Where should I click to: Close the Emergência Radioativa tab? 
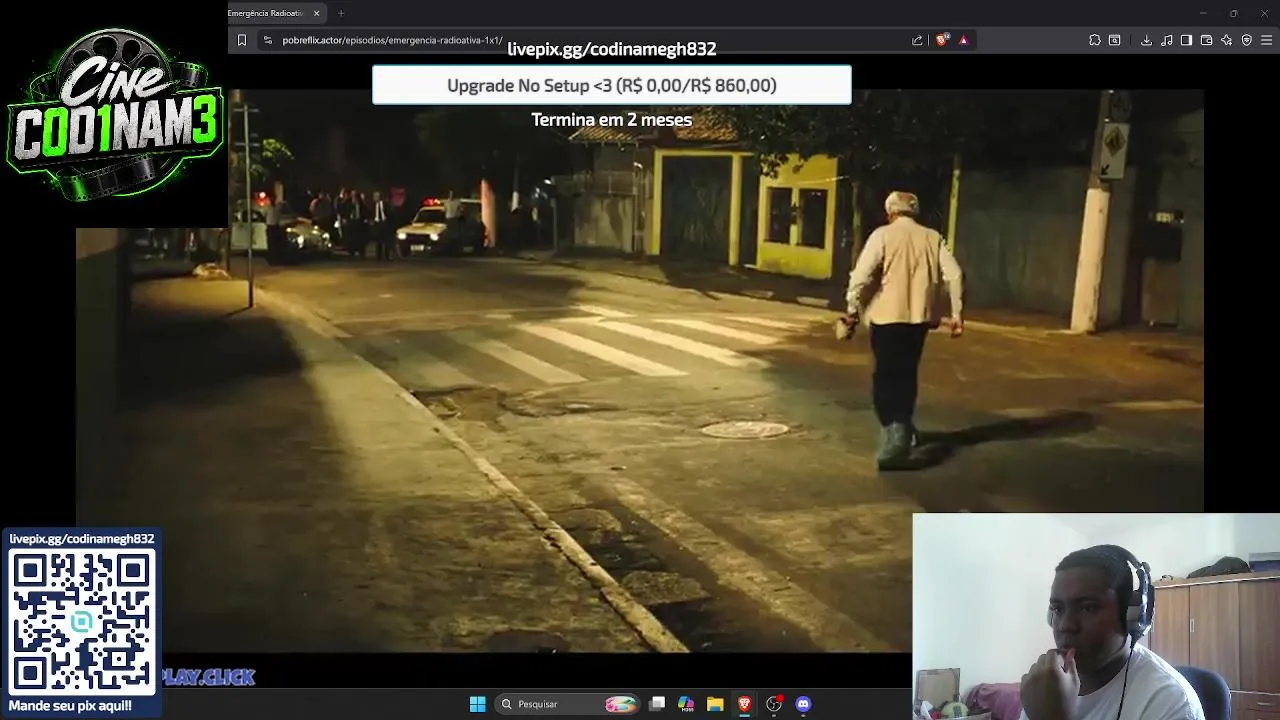click(317, 13)
